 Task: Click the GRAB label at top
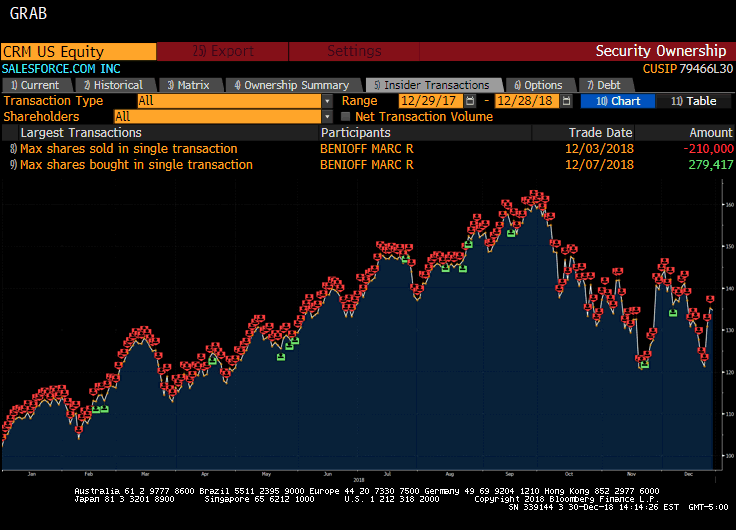point(28,14)
